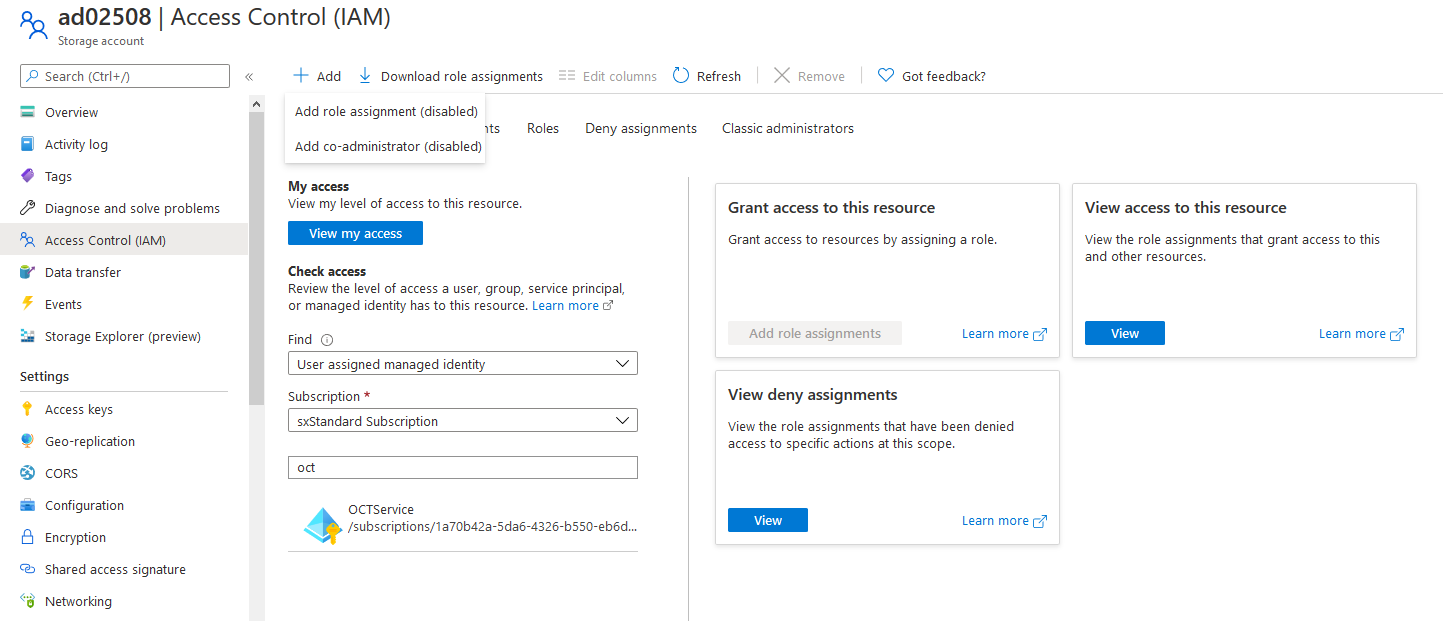Select Geo-replication in sidebar
The height and width of the screenshot is (621, 1443).
click(x=90, y=440)
